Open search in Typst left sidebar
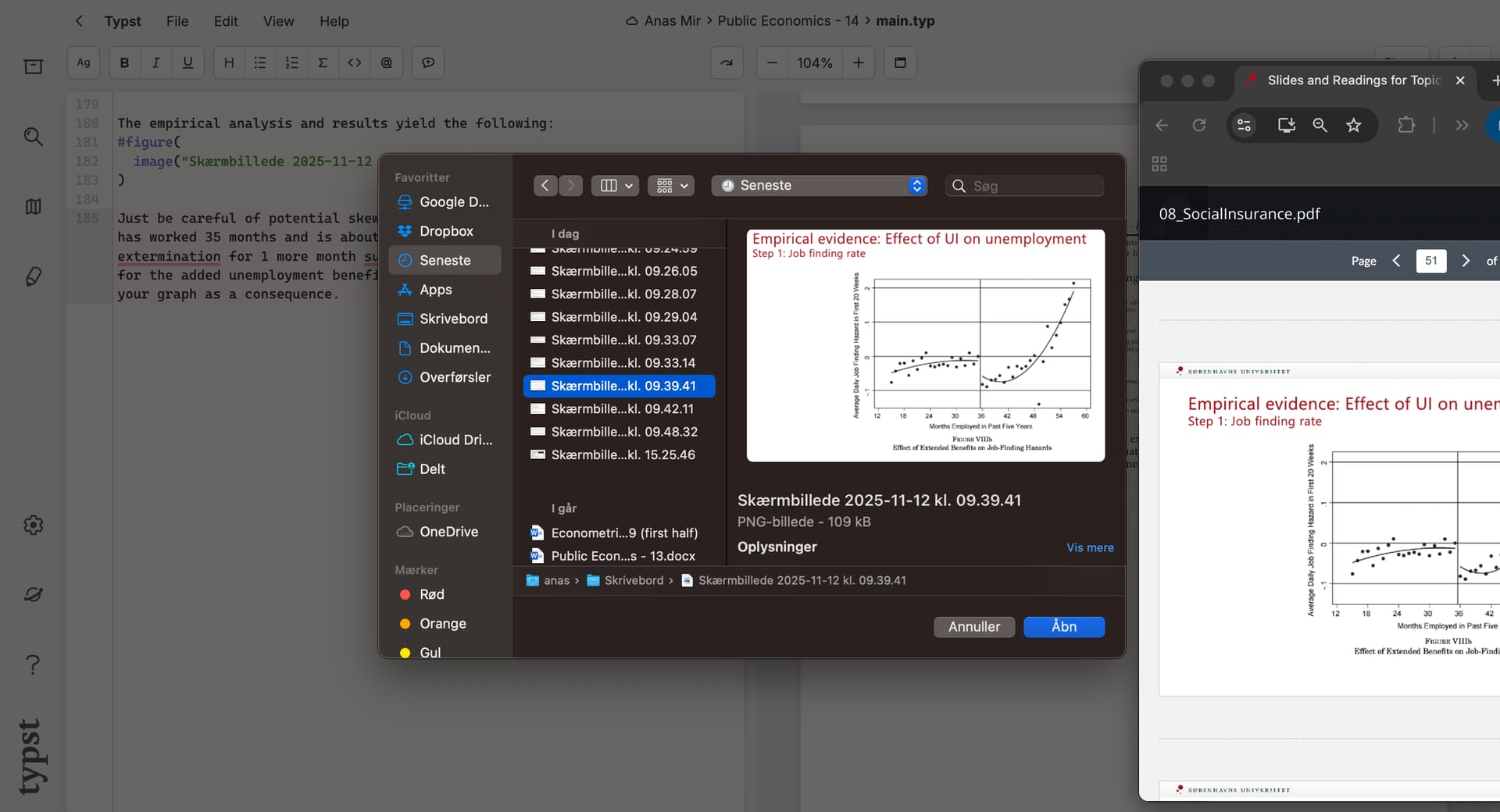This screenshot has width=1500, height=812. pyautogui.click(x=33, y=137)
